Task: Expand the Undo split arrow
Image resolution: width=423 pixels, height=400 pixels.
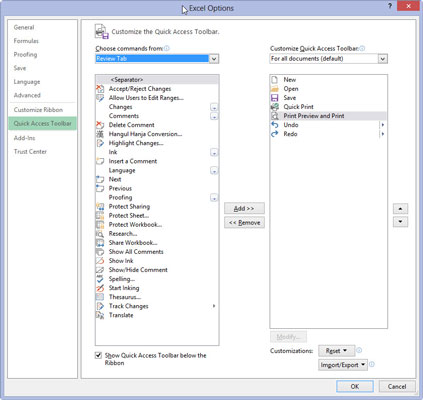Action: (x=383, y=125)
